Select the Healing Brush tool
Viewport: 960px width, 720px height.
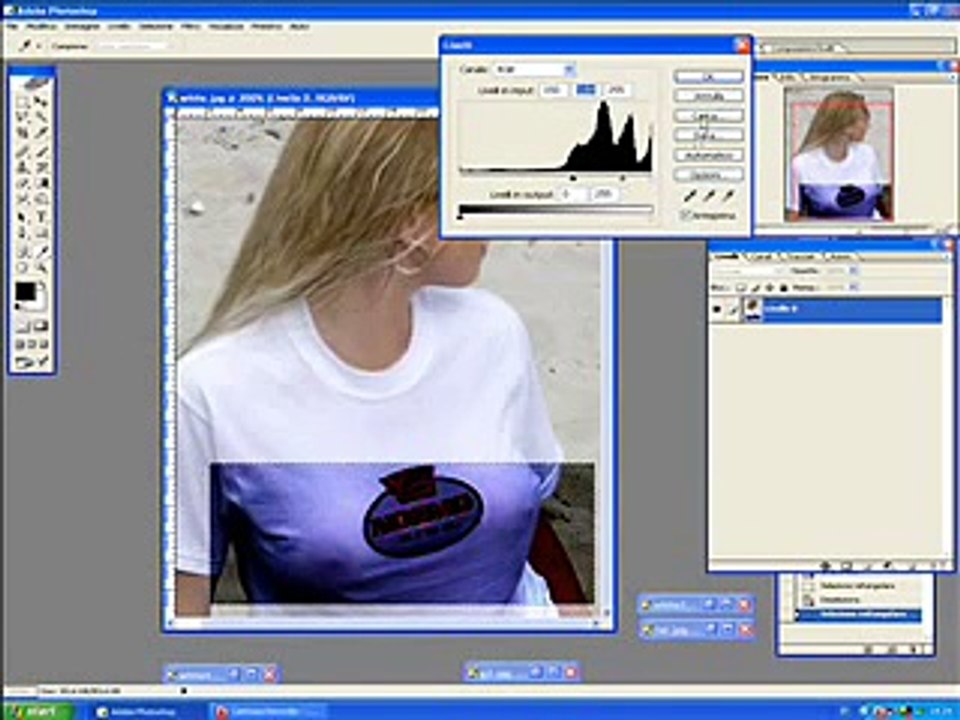(23, 151)
